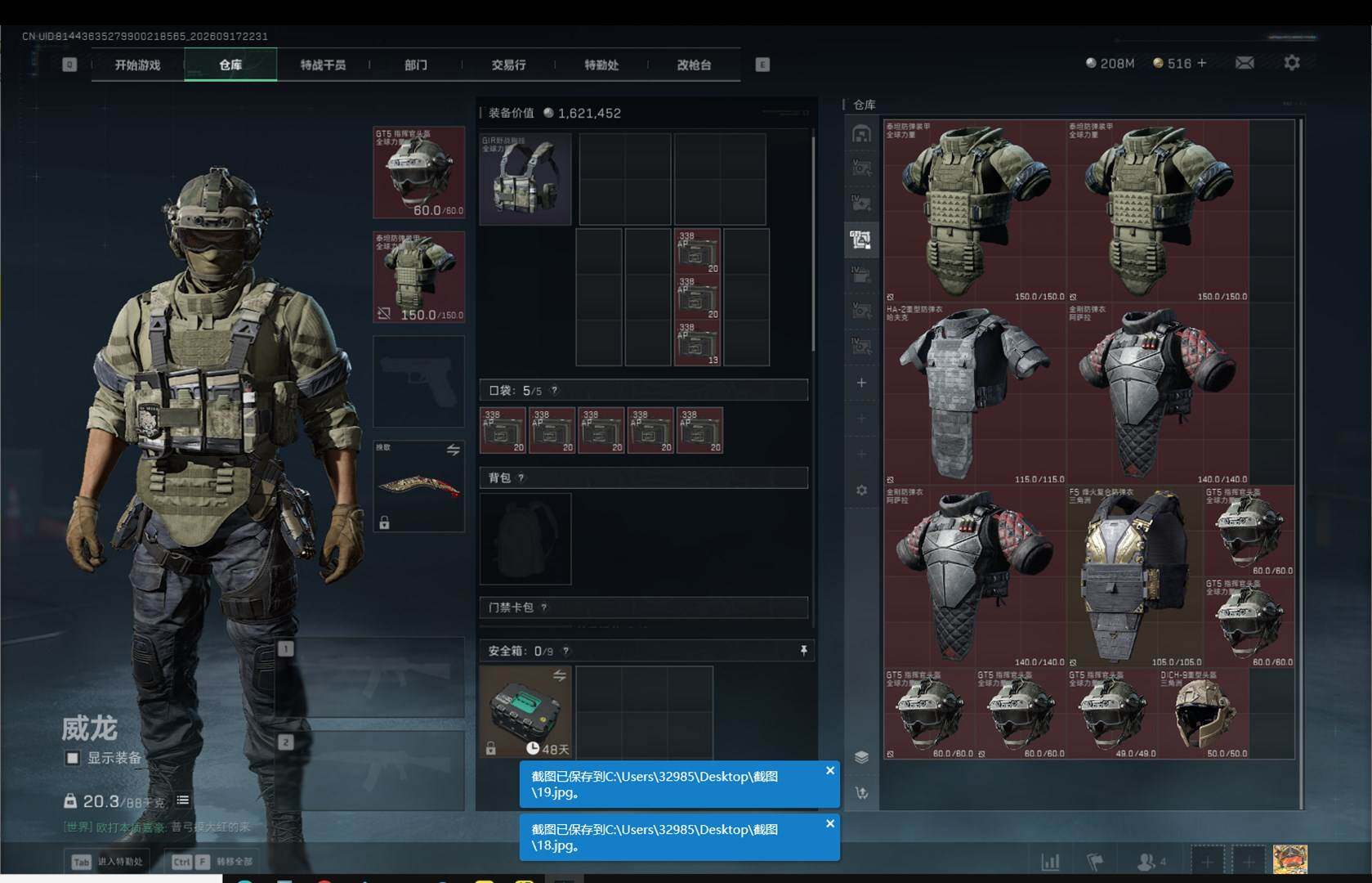1372x883 pixels.
Task: Click the 转移全部 button
Action: (212, 861)
